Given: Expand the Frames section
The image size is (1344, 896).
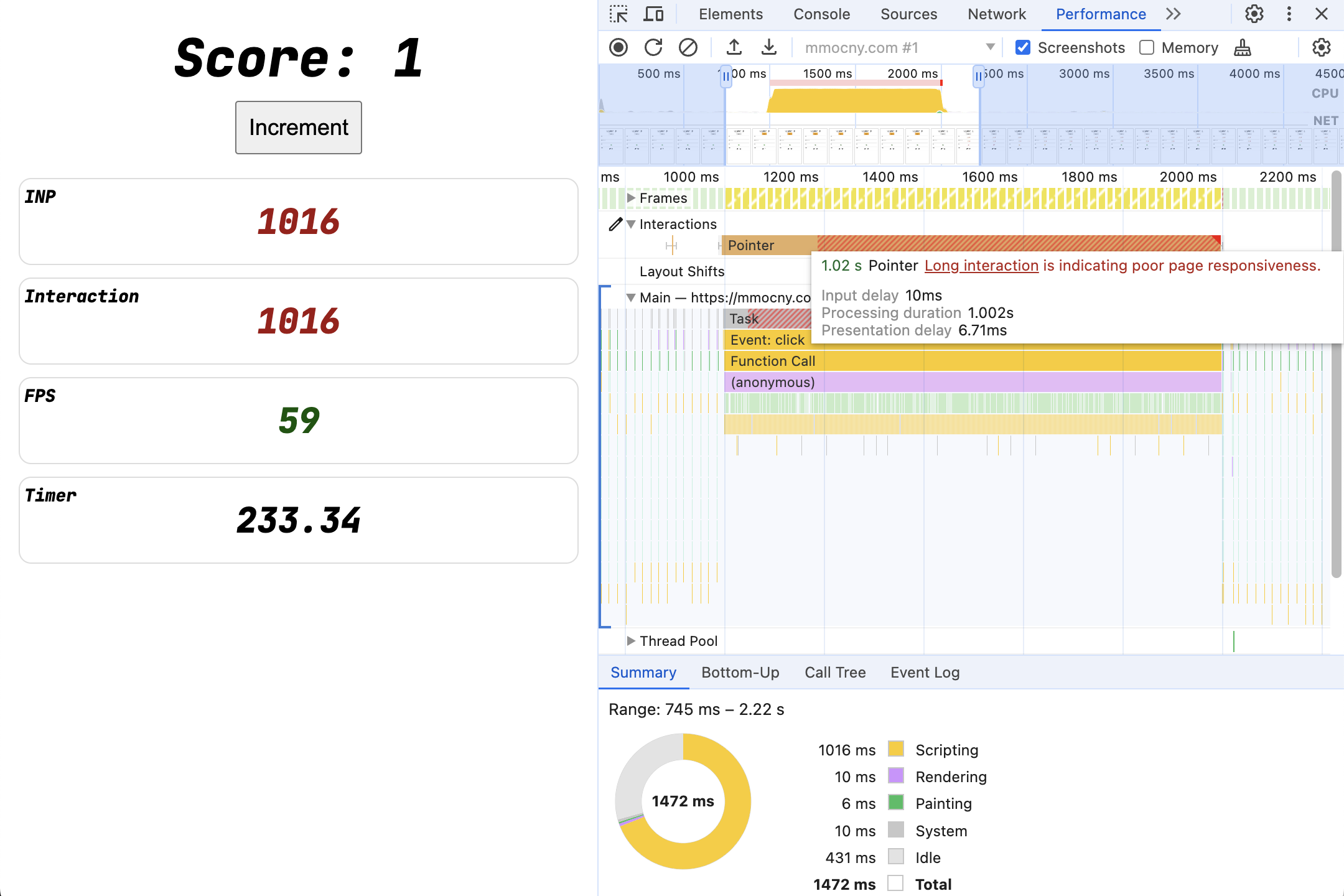Looking at the screenshot, I should pyautogui.click(x=629, y=198).
